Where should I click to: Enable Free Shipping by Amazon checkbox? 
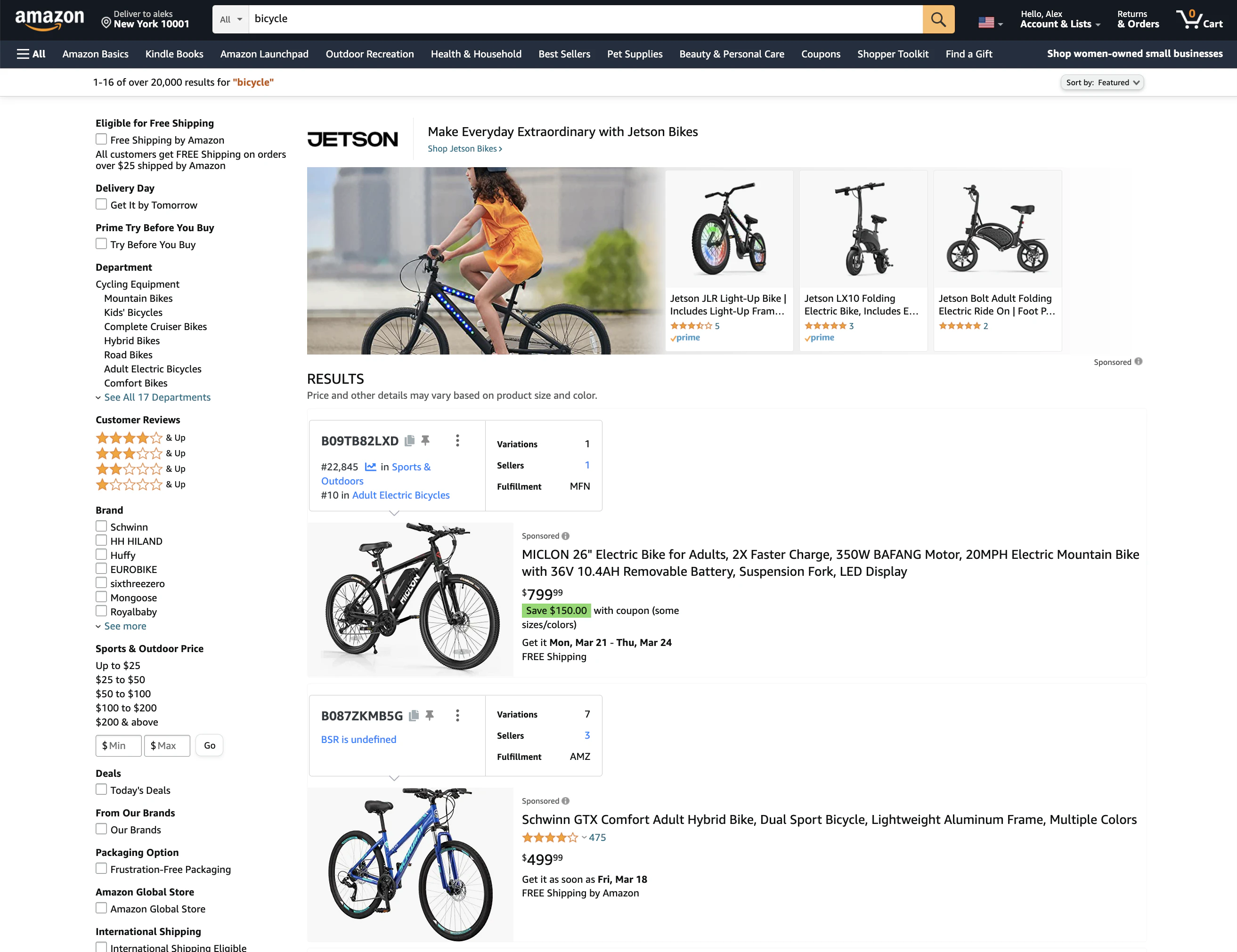(x=101, y=139)
